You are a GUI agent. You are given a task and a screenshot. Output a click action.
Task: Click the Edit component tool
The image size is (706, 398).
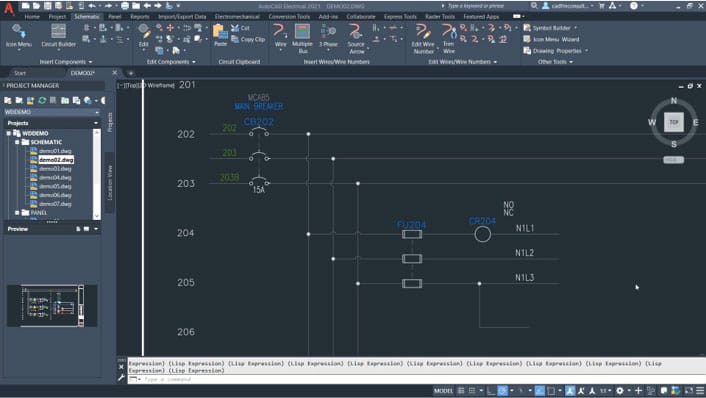coord(144,36)
